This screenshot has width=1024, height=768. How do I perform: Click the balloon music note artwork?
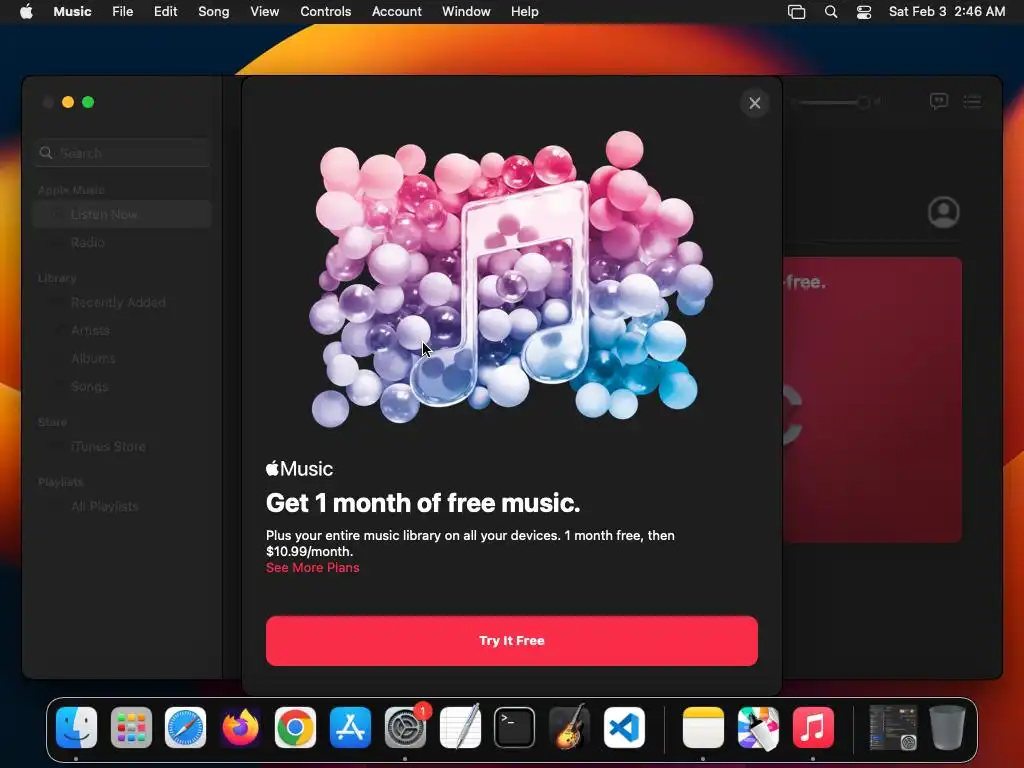tap(511, 278)
